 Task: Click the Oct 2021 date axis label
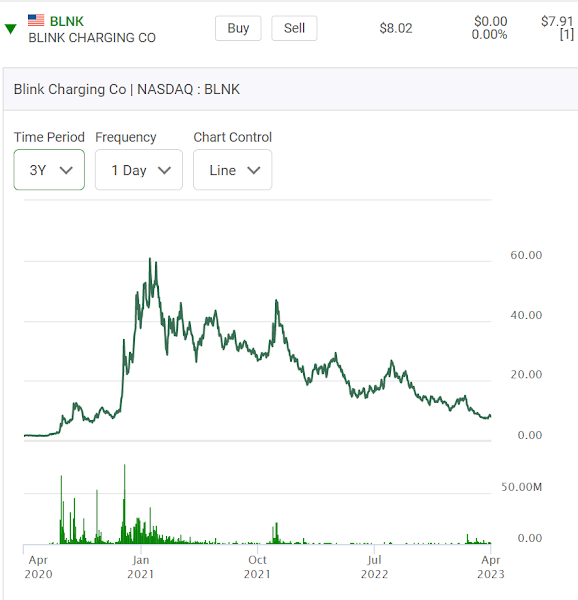(x=257, y=567)
